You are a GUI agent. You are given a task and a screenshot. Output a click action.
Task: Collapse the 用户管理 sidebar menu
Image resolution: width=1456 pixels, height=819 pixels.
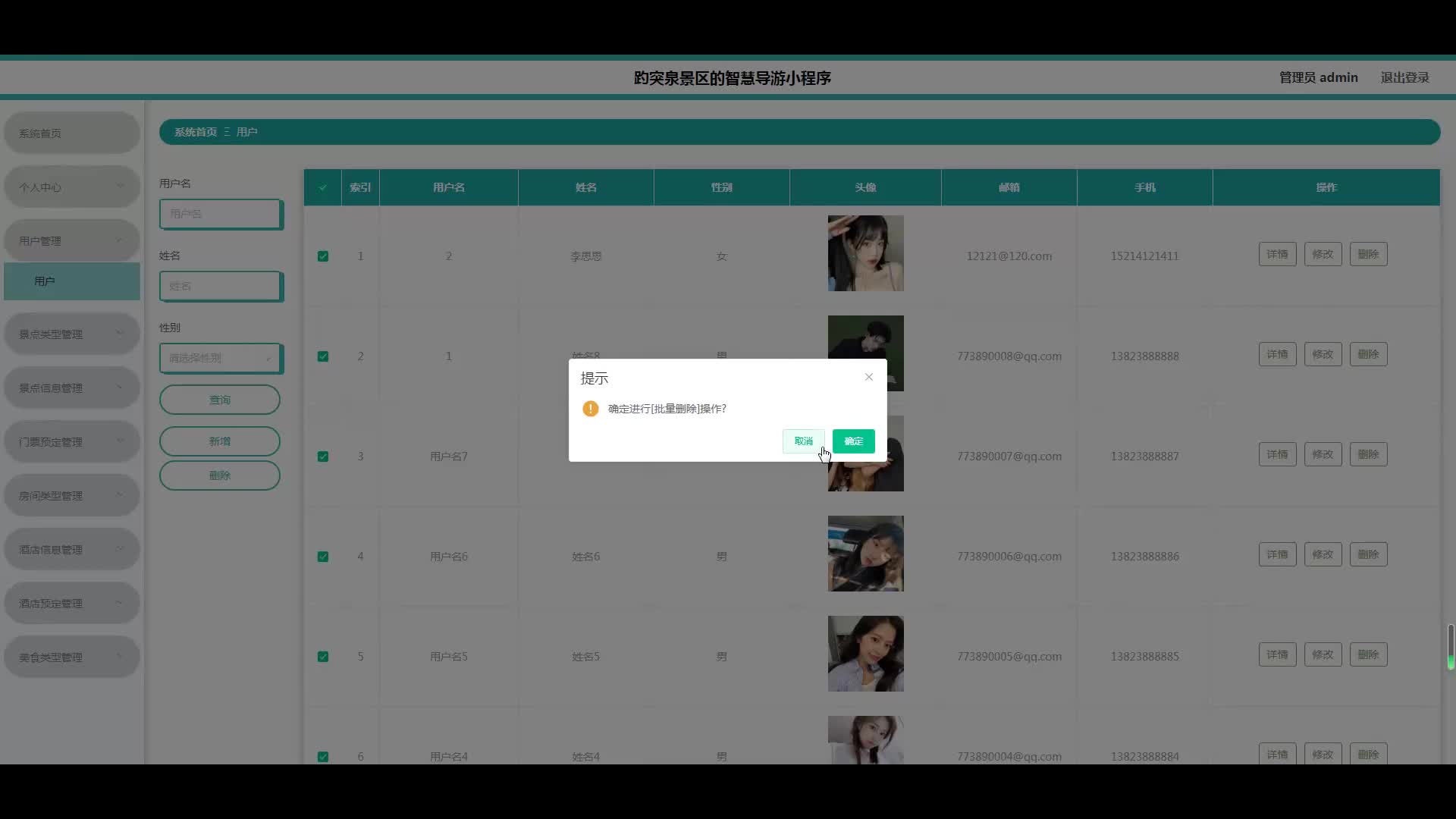coord(71,240)
